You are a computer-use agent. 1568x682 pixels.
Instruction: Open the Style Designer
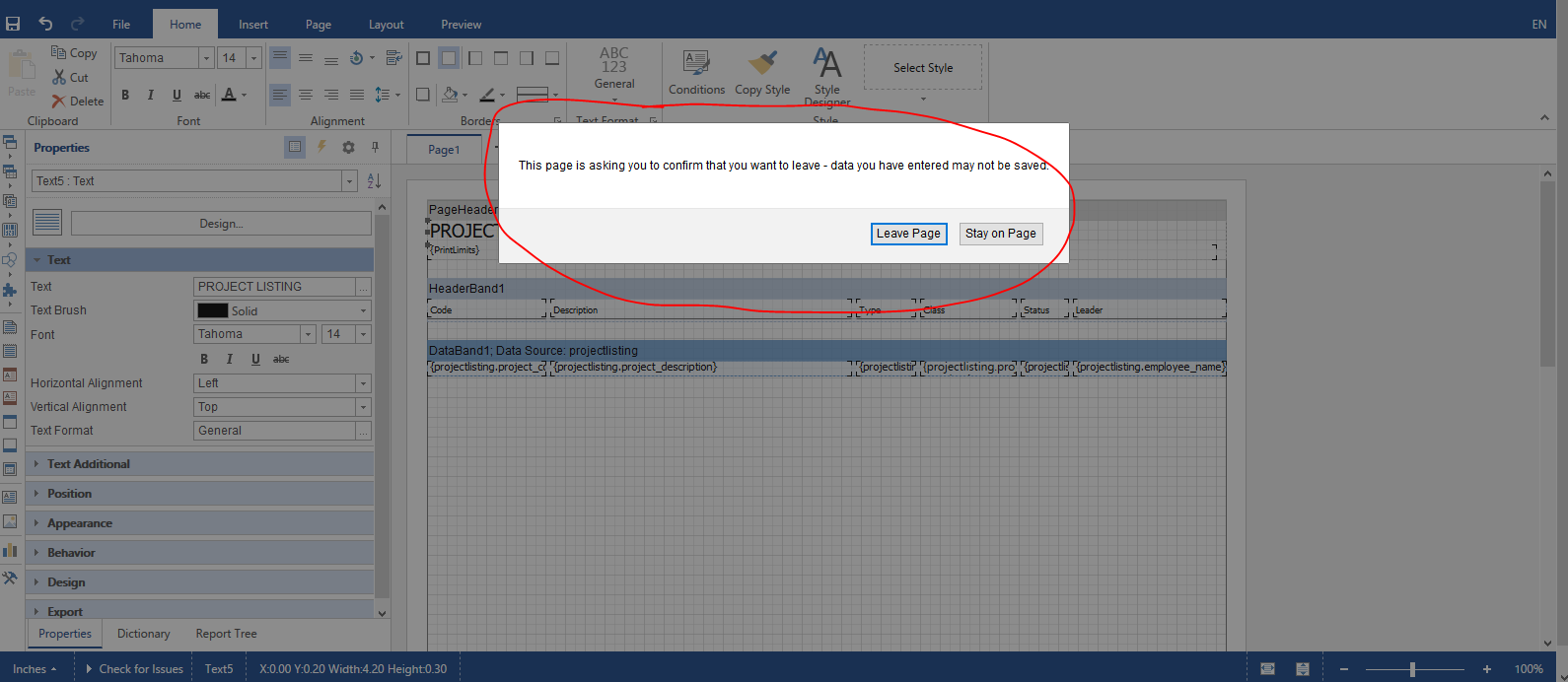(826, 77)
